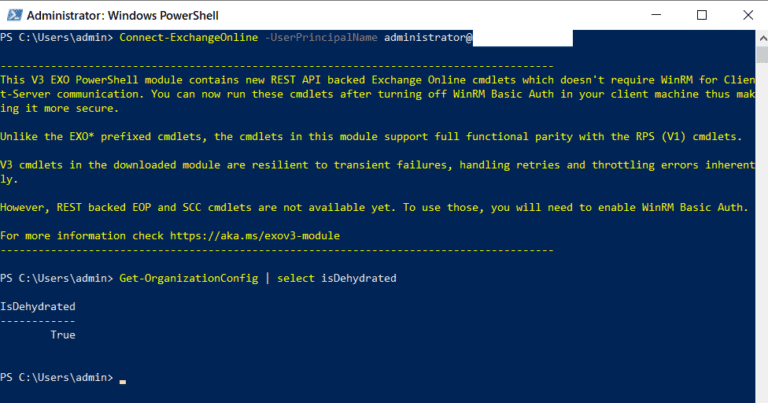Viewport: 768px width, 403px height.
Task: Minimize the Windows PowerShell window
Action: (656, 15)
